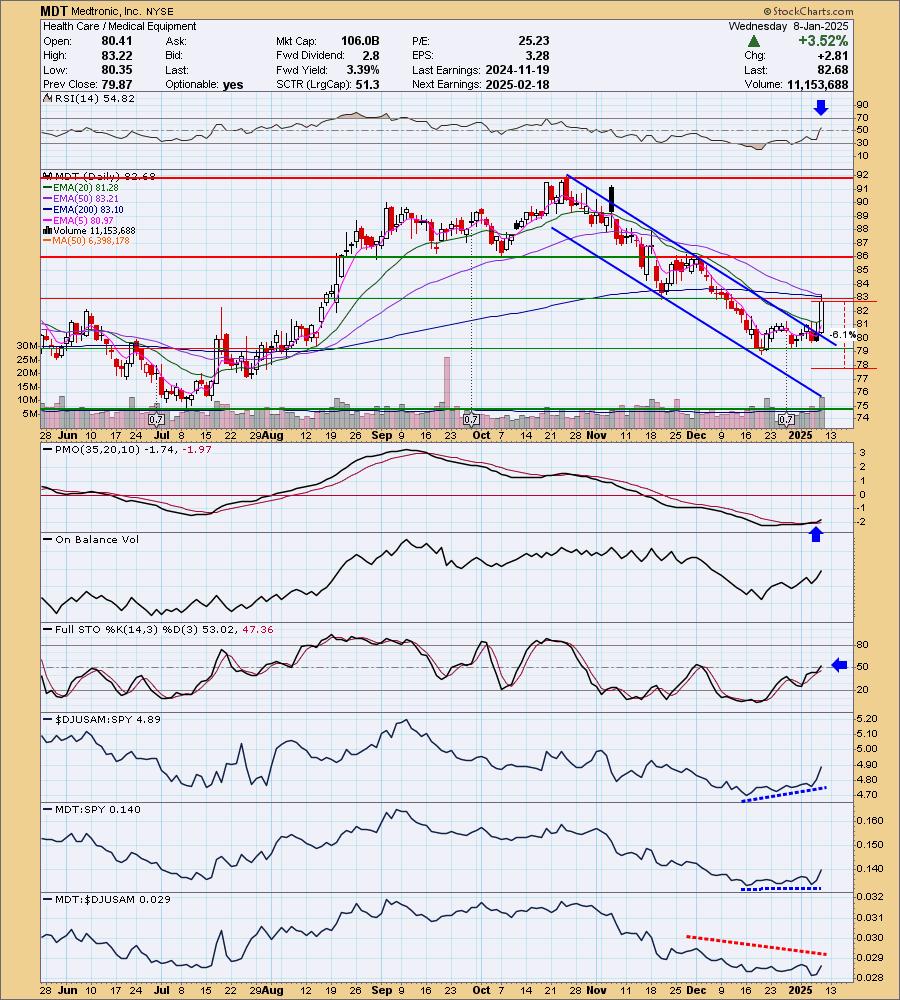Click the EMA(20) 81.28 legend entry
Image resolution: width=900 pixels, height=1000 pixels.
pos(81,188)
